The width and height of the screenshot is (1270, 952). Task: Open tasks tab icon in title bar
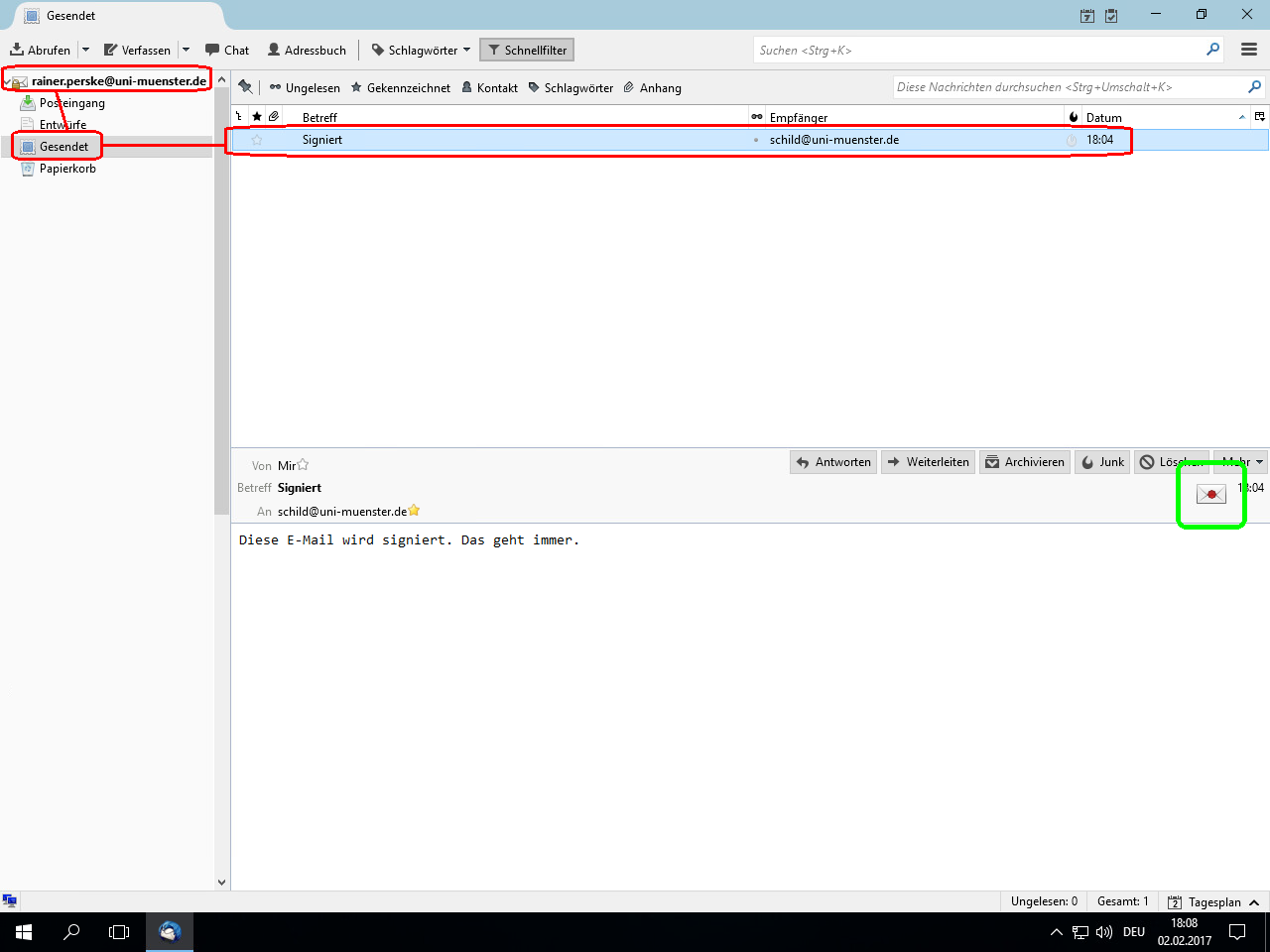click(1111, 16)
